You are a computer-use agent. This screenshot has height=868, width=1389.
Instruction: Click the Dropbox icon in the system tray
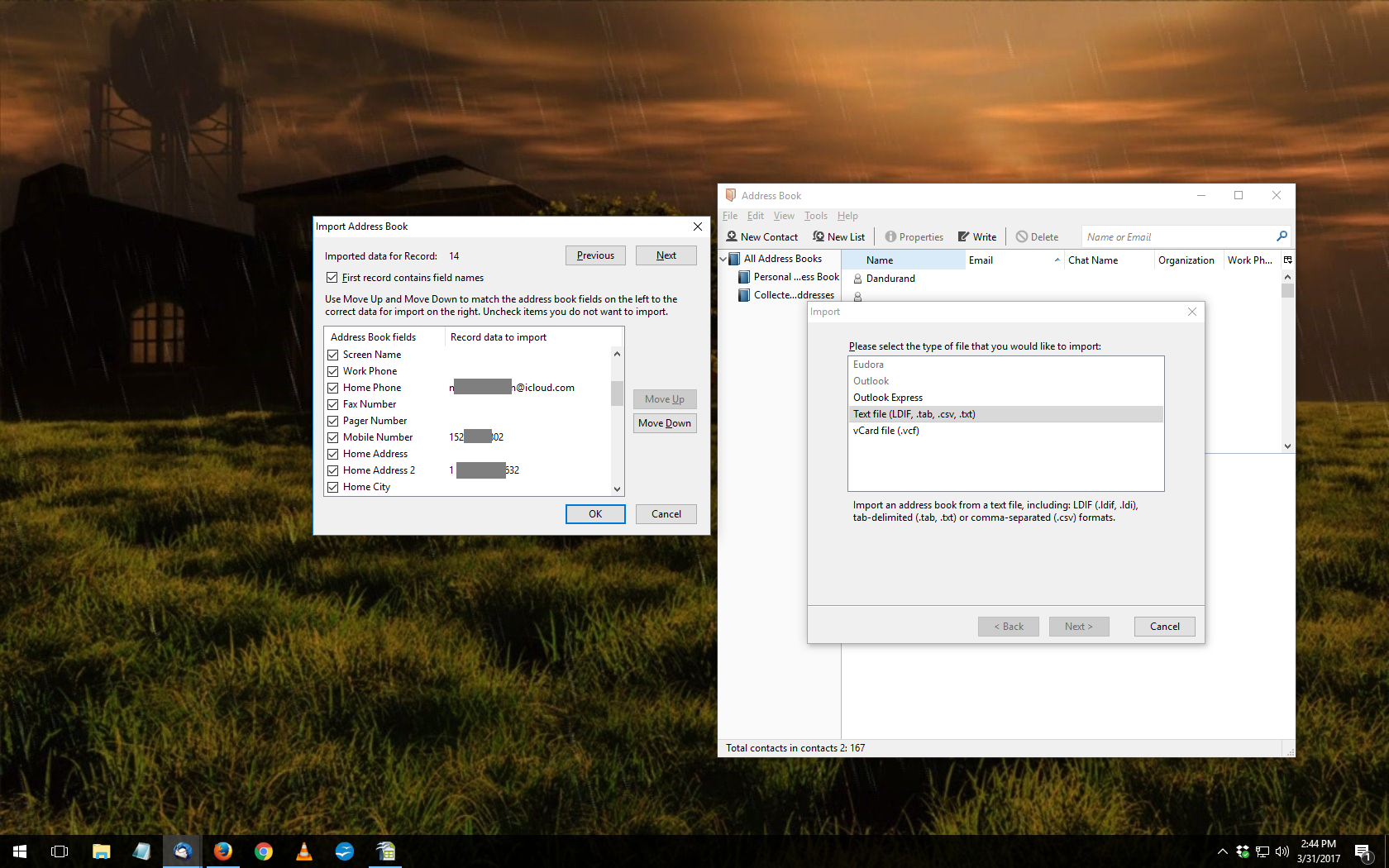[1242, 851]
